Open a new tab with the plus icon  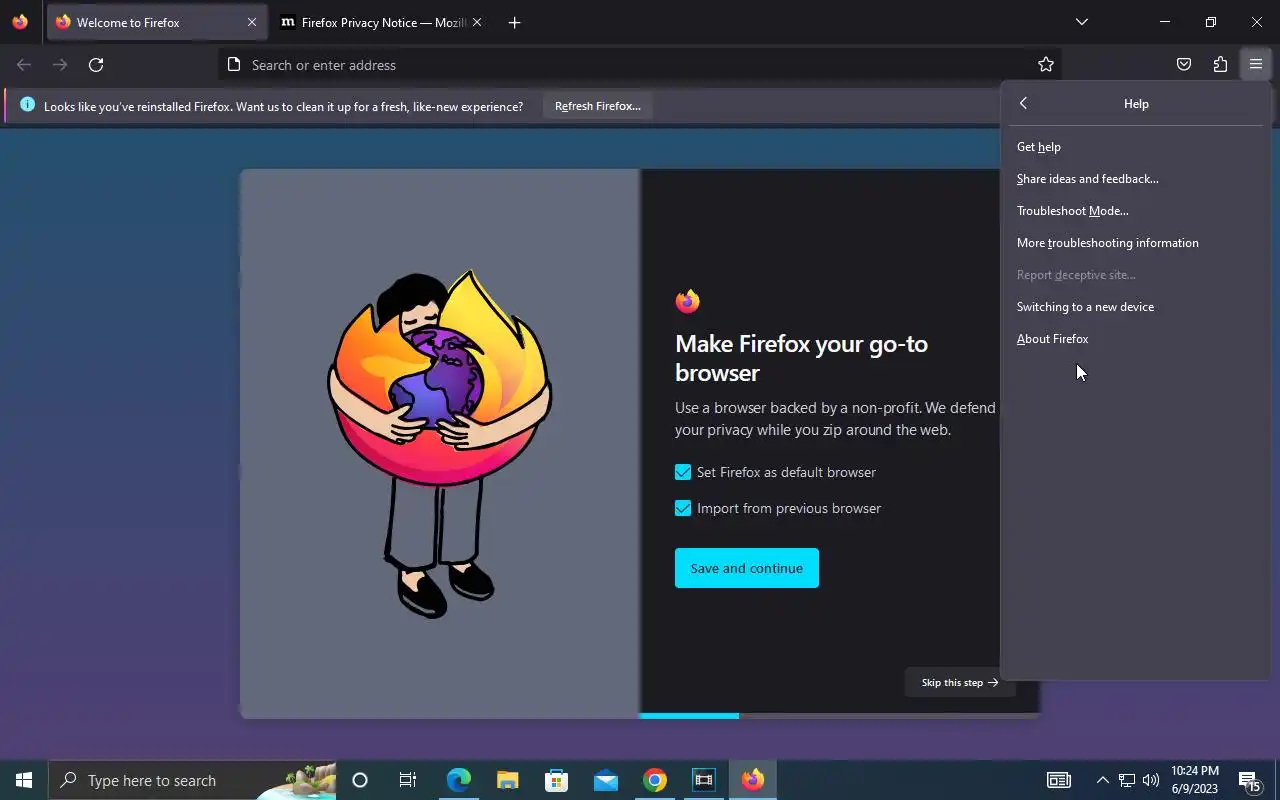coord(514,22)
